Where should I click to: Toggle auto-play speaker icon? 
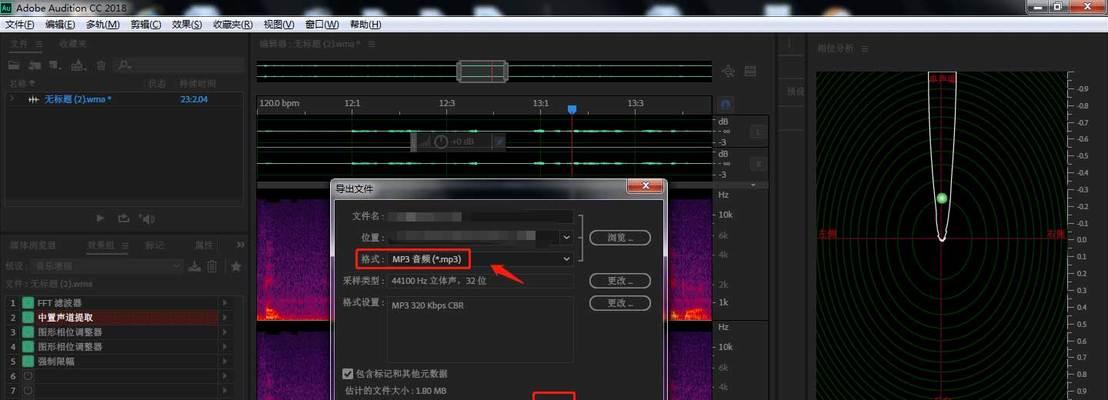coord(147,219)
